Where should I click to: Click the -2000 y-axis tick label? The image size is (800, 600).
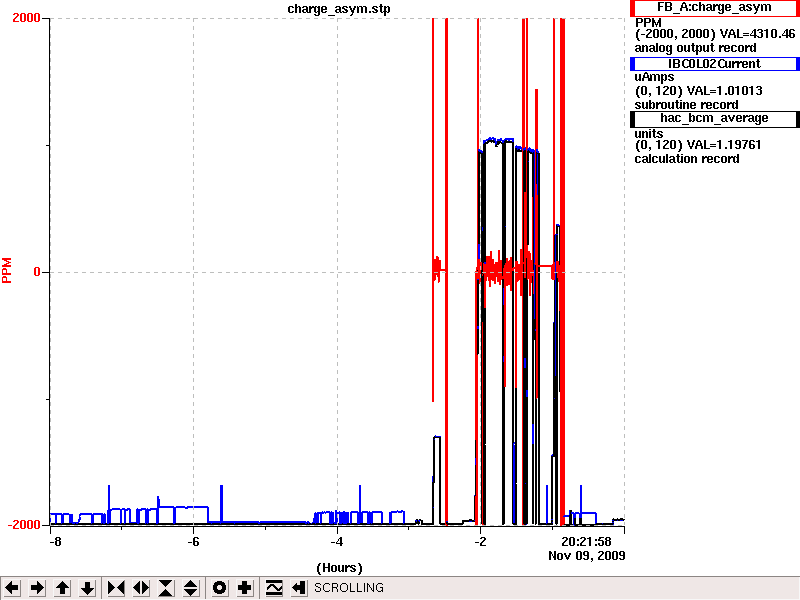coord(23,524)
